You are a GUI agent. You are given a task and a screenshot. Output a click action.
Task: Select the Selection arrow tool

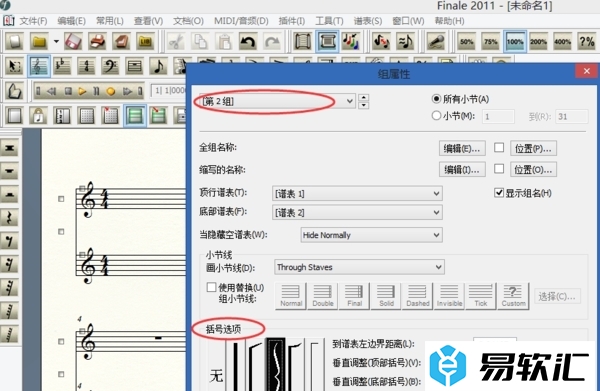coord(15,67)
